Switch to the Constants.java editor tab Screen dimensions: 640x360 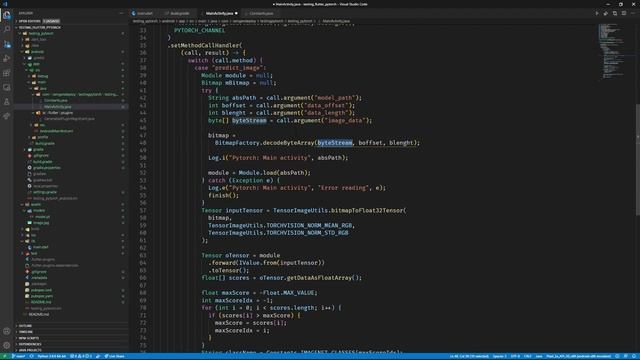click(261, 13)
